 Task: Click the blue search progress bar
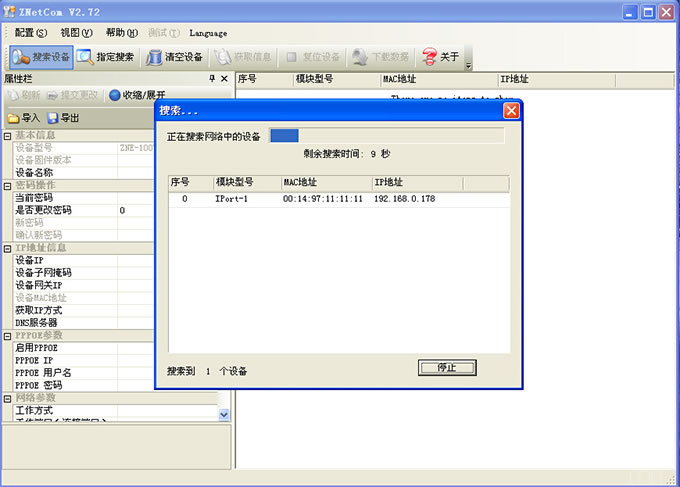(x=285, y=136)
